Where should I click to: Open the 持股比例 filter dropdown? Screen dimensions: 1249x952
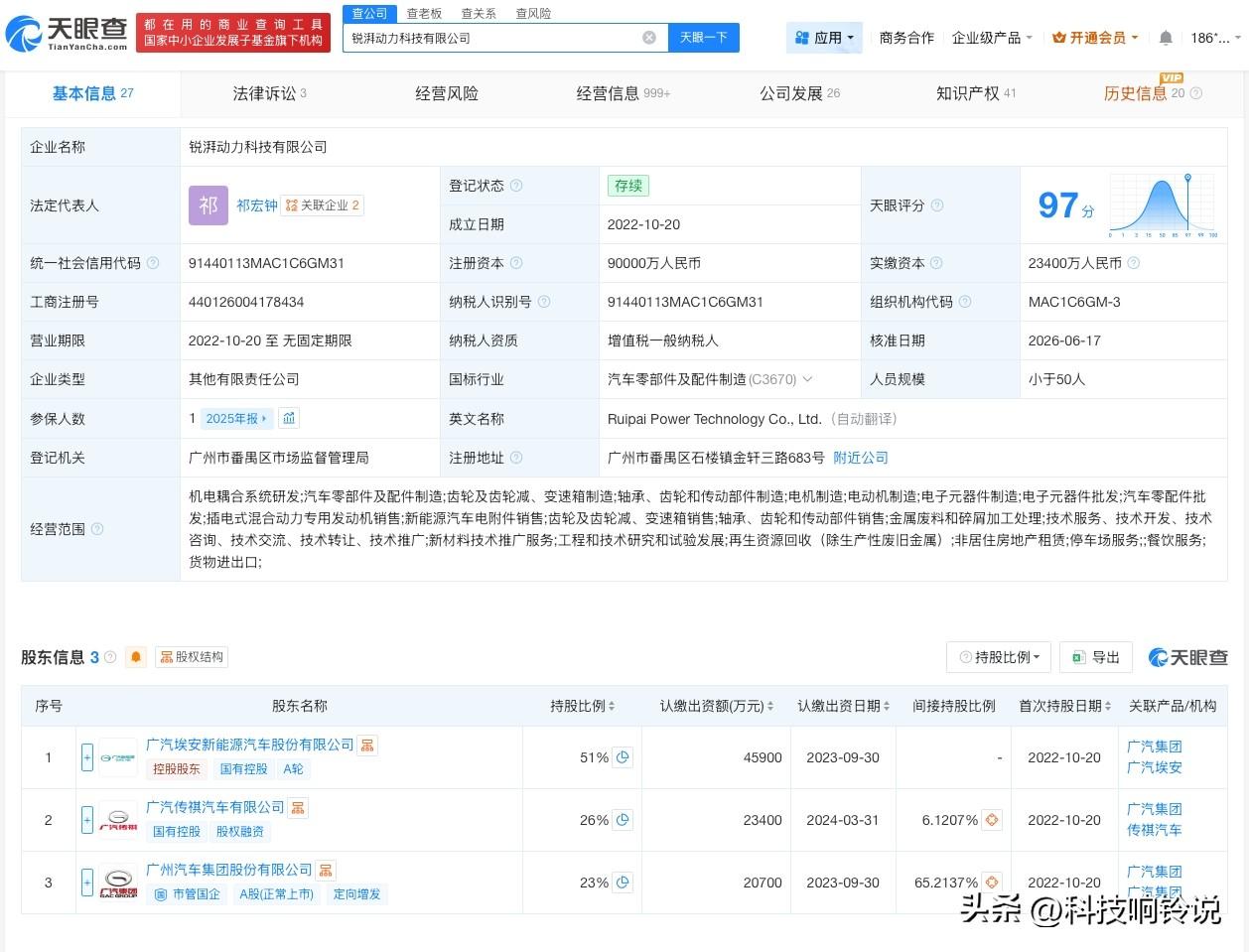[1001, 657]
